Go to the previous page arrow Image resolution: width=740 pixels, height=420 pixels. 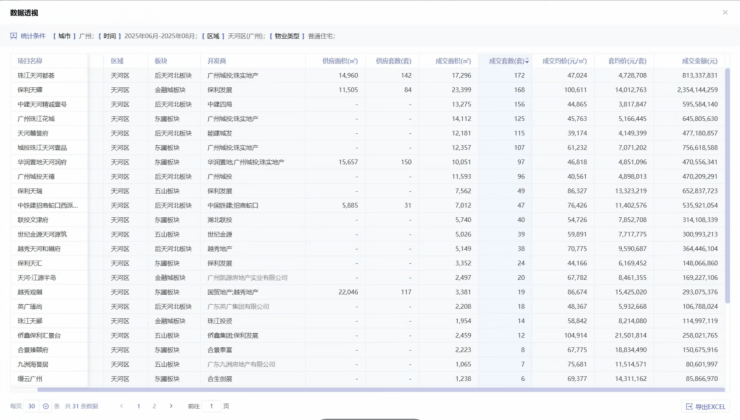pos(122,406)
